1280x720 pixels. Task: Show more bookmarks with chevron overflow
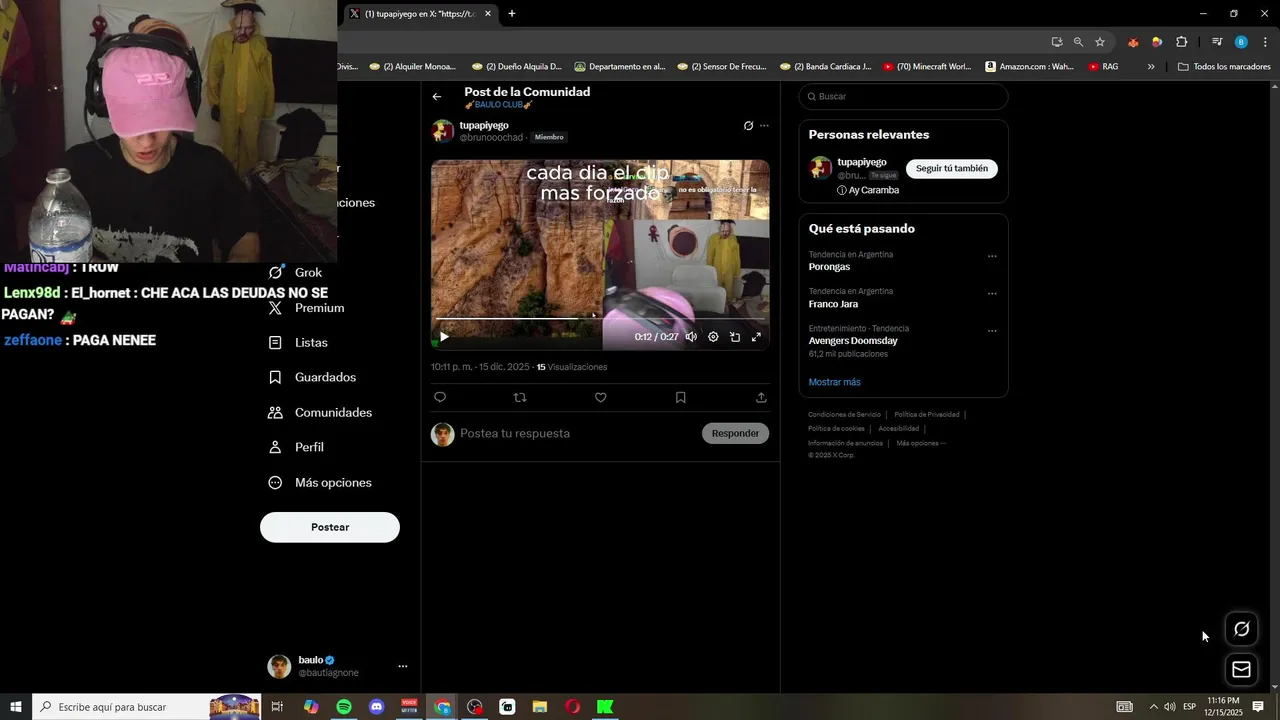click(1151, 67)
